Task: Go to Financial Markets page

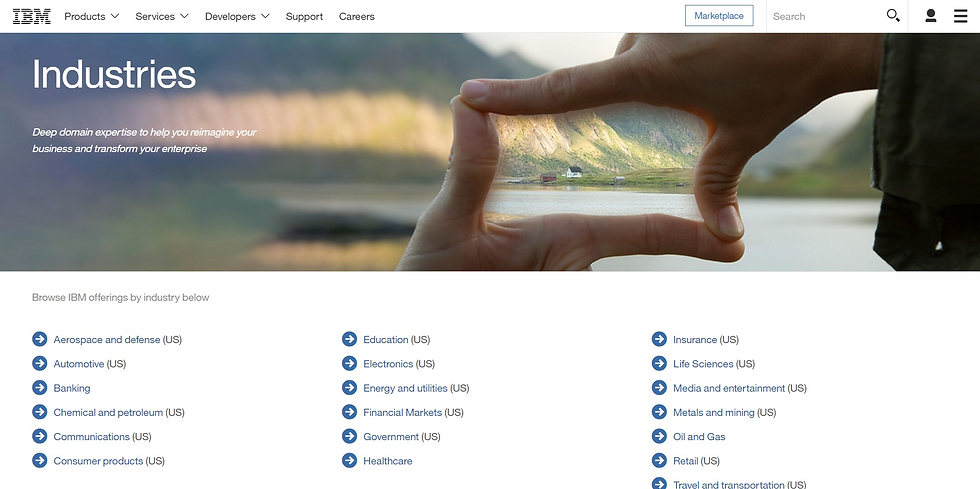Action: 402,413
